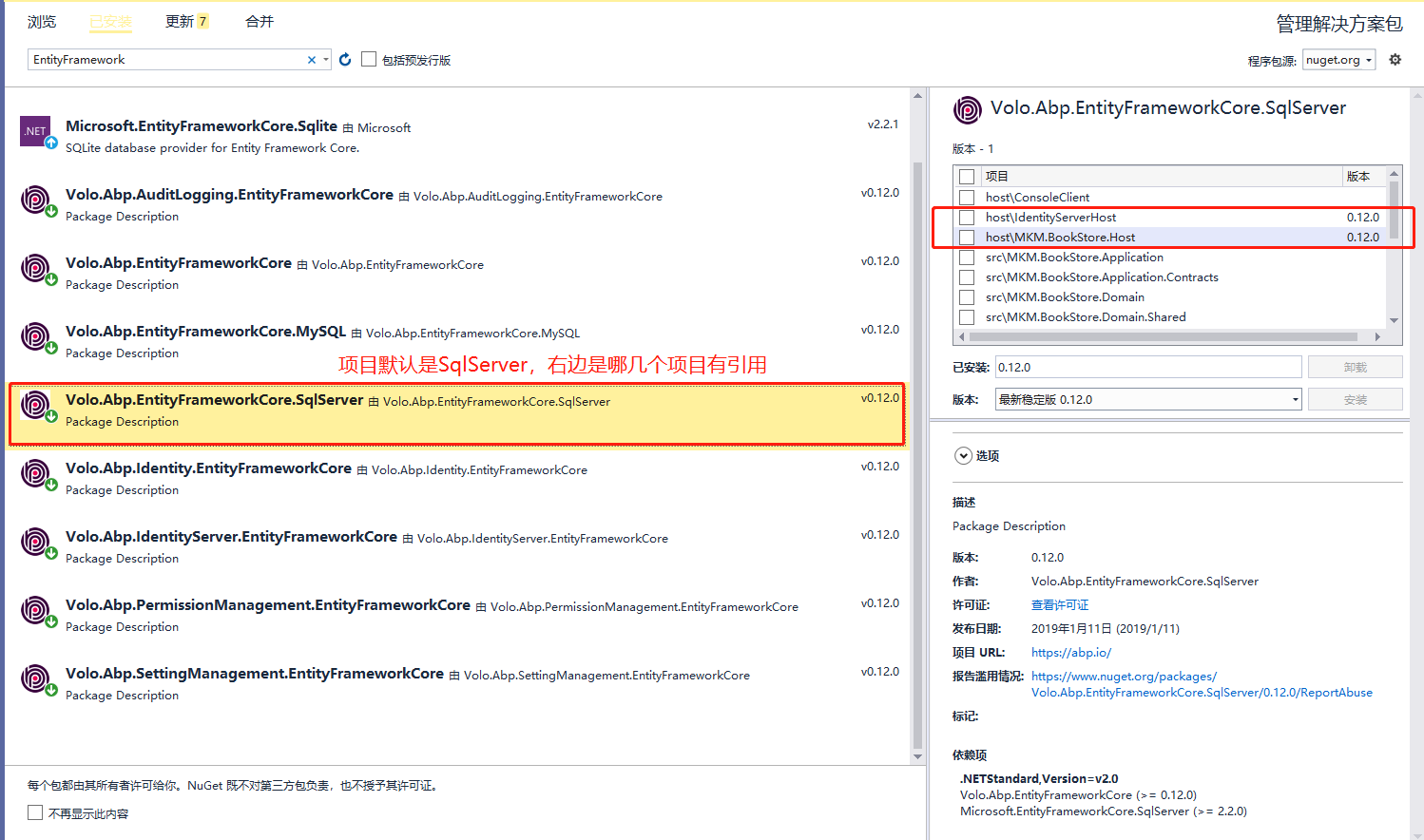Toggle the 不再显示此内容 checkbox

click(x=35, y=812)
